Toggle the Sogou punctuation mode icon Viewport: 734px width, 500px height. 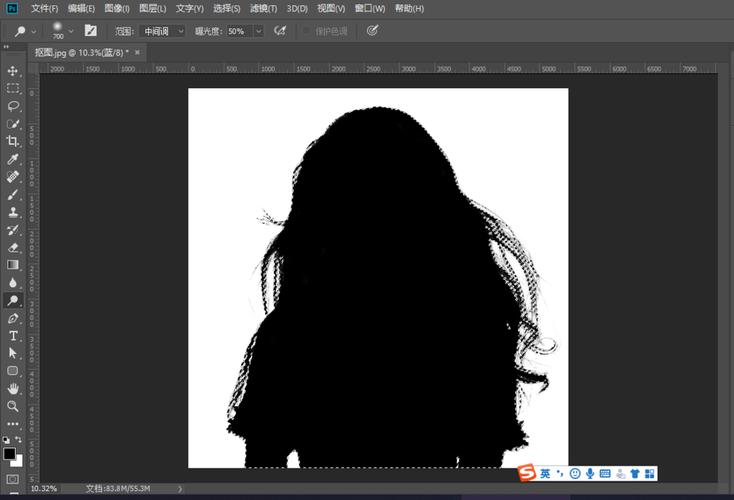pos(560,473)
